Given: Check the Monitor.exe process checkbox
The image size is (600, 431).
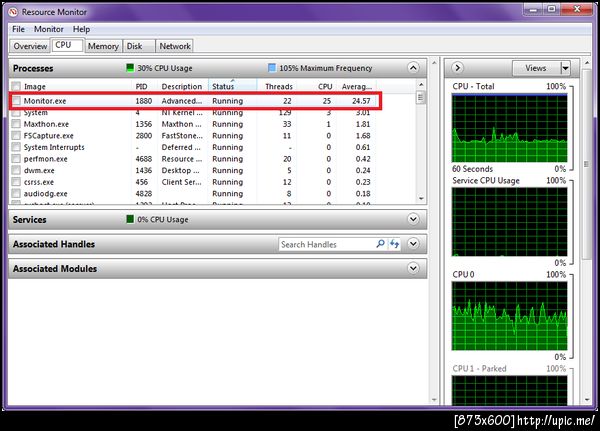Looking at the screenshot, I should click(x=16, y=101).
